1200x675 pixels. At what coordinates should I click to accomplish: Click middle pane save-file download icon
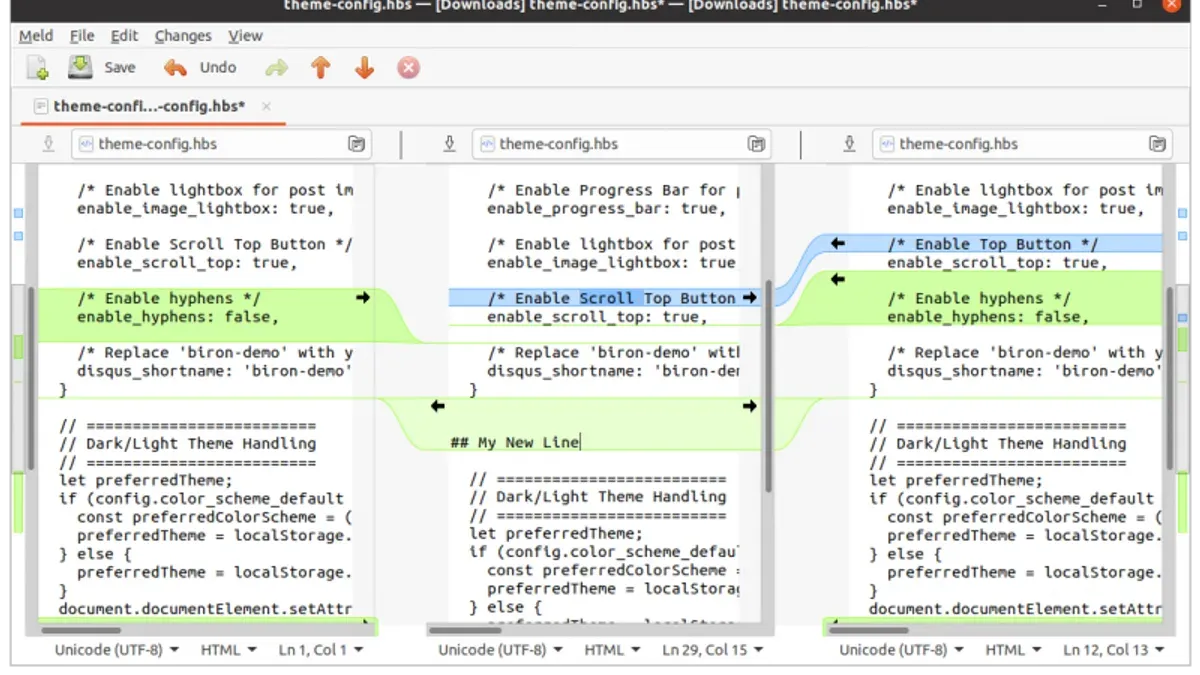[x=449, y=144]
